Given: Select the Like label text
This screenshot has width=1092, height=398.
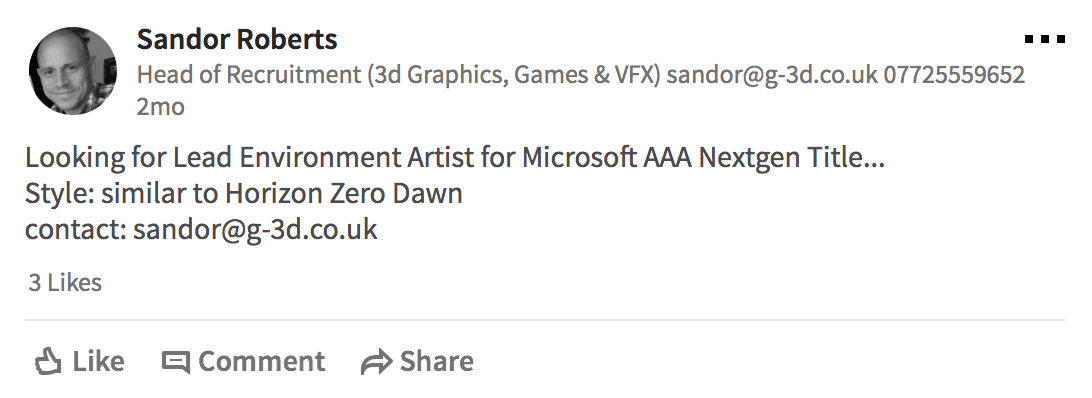Looking at the screenshot, I should [x=98, y=361].
